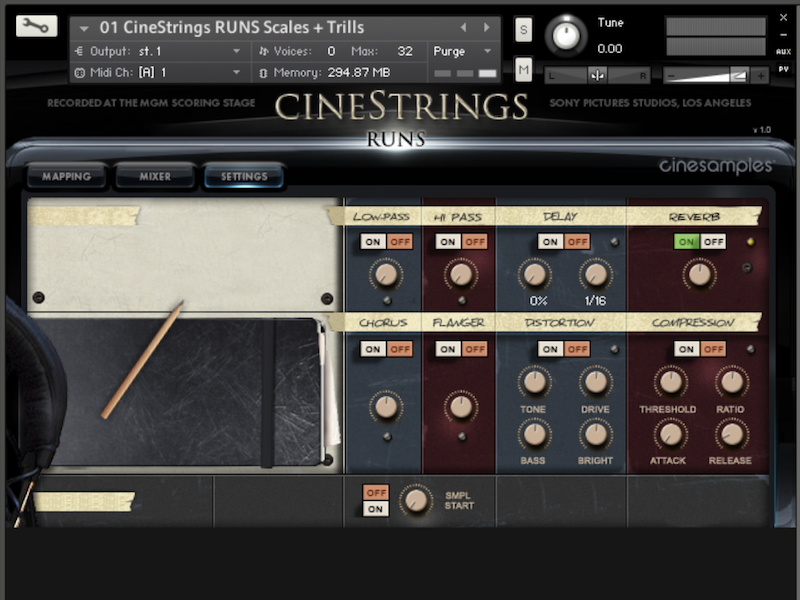Collapse instrument via header triangle
The image size is (800, 600).
point(84,28)
